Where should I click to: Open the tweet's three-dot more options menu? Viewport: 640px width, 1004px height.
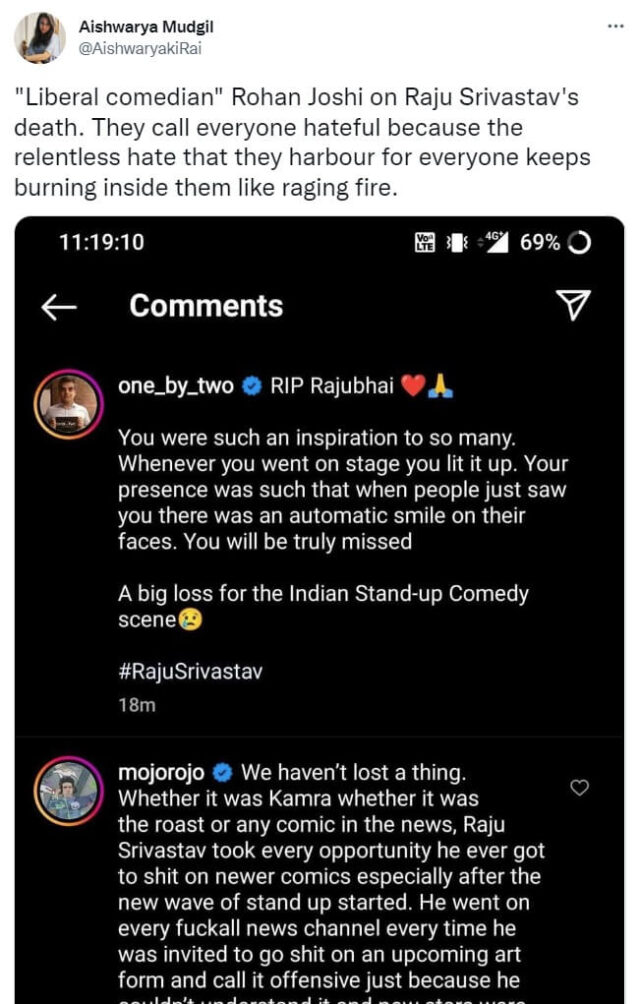[615, 25]
